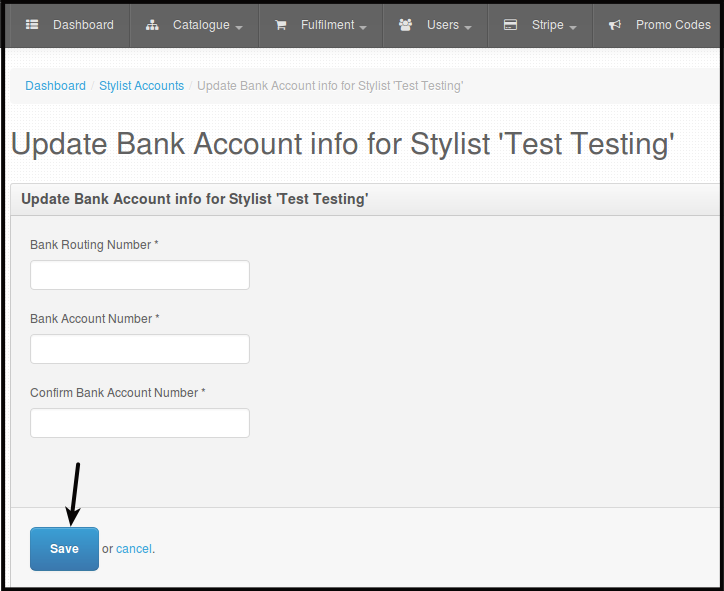Viewport: 724px width, 591px height.
Task: Click the Stripe credit card icon
Action: (x=510, y=24)
